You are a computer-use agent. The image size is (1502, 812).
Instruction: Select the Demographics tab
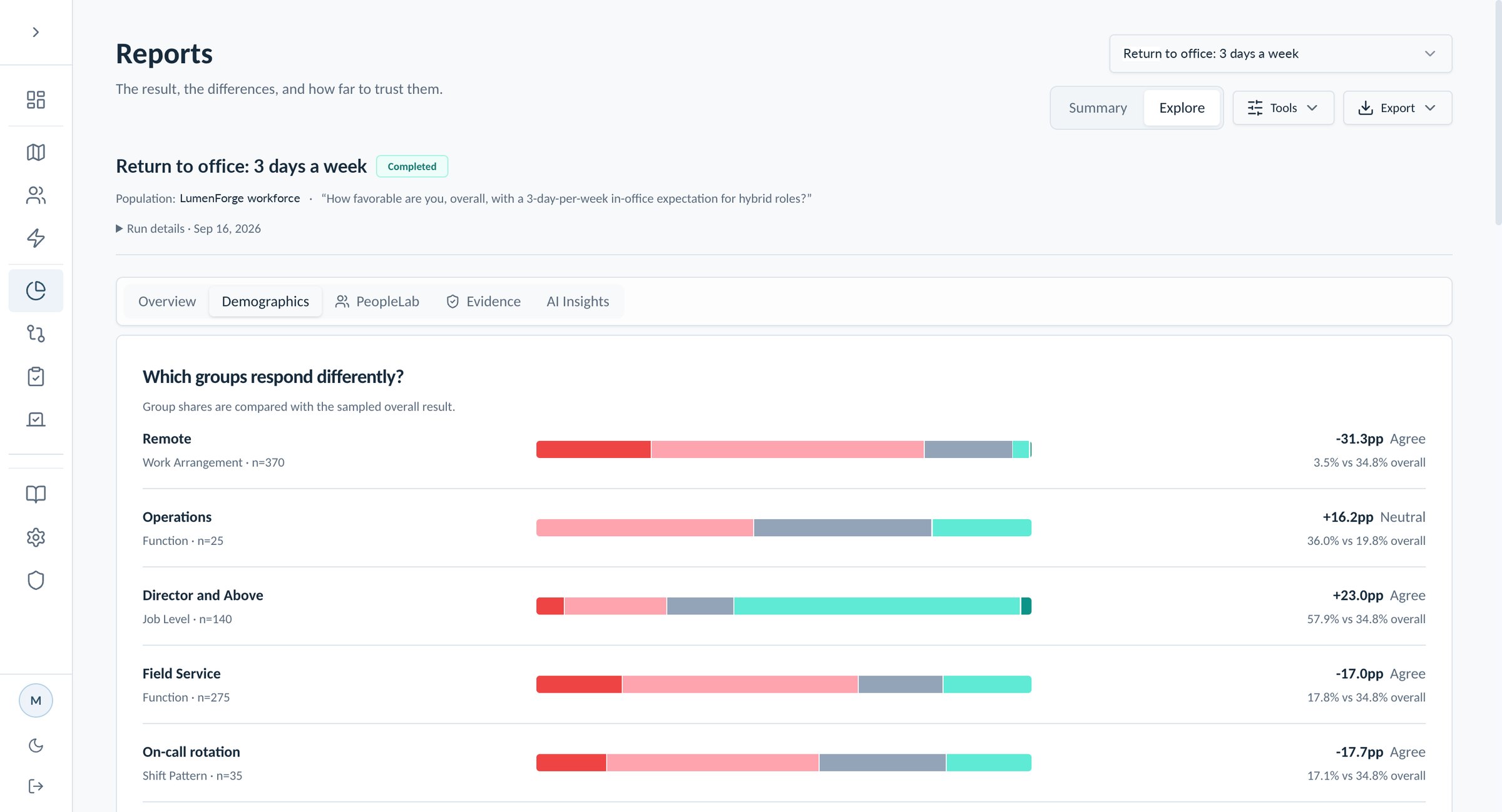(265, 302)
